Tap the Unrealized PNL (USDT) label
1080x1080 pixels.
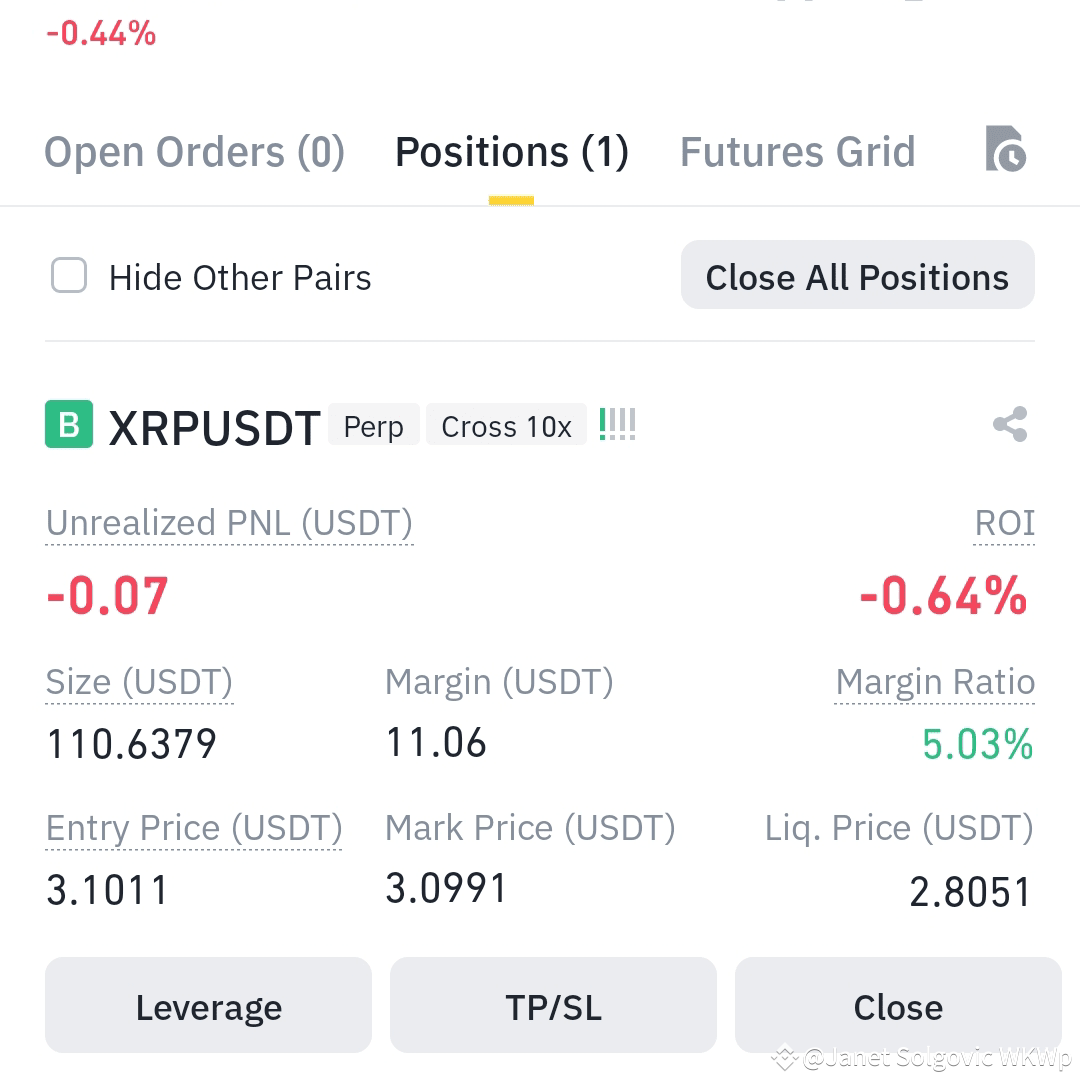point(229,523)
